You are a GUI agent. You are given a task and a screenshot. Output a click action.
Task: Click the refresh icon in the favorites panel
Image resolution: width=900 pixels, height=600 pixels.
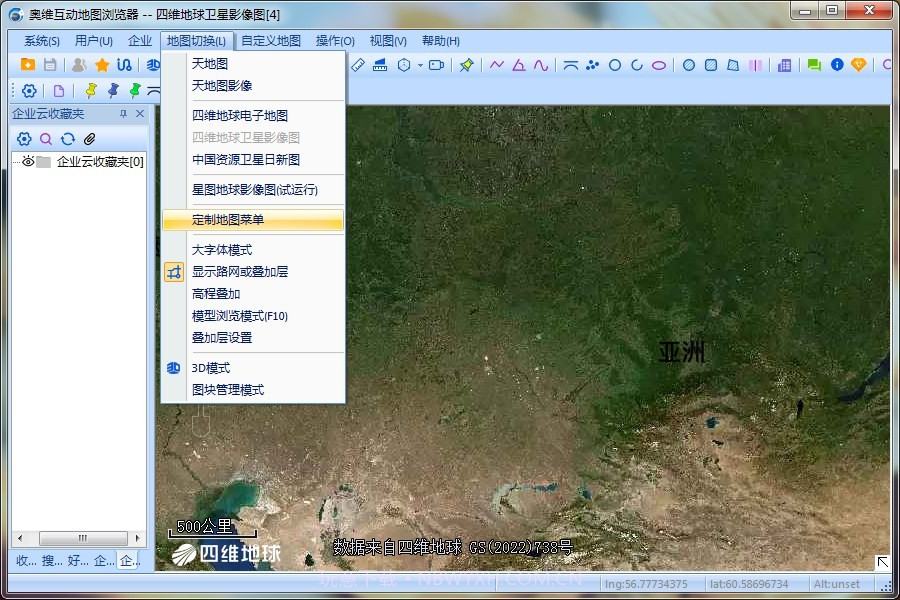(68, 139)
